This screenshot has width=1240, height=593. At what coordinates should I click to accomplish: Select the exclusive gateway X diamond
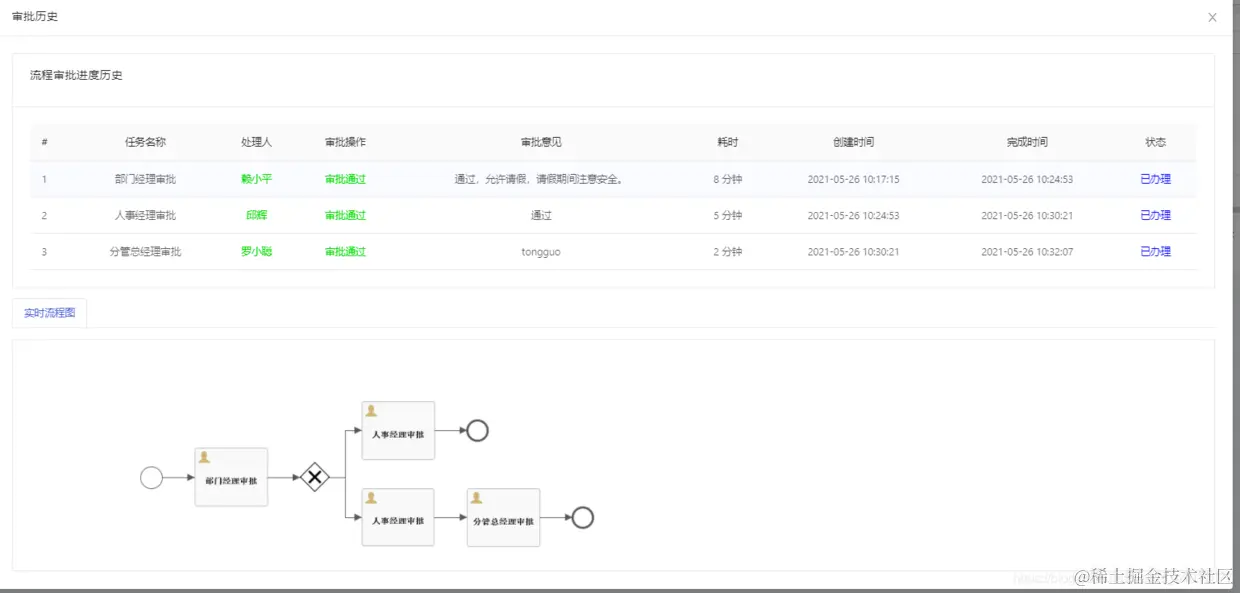click(315, 478)
